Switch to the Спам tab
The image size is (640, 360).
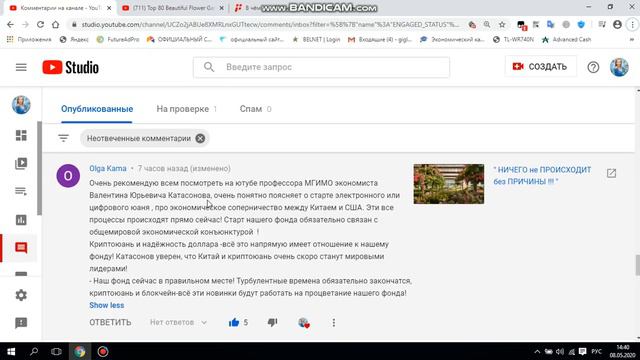[x=255, y=109]
